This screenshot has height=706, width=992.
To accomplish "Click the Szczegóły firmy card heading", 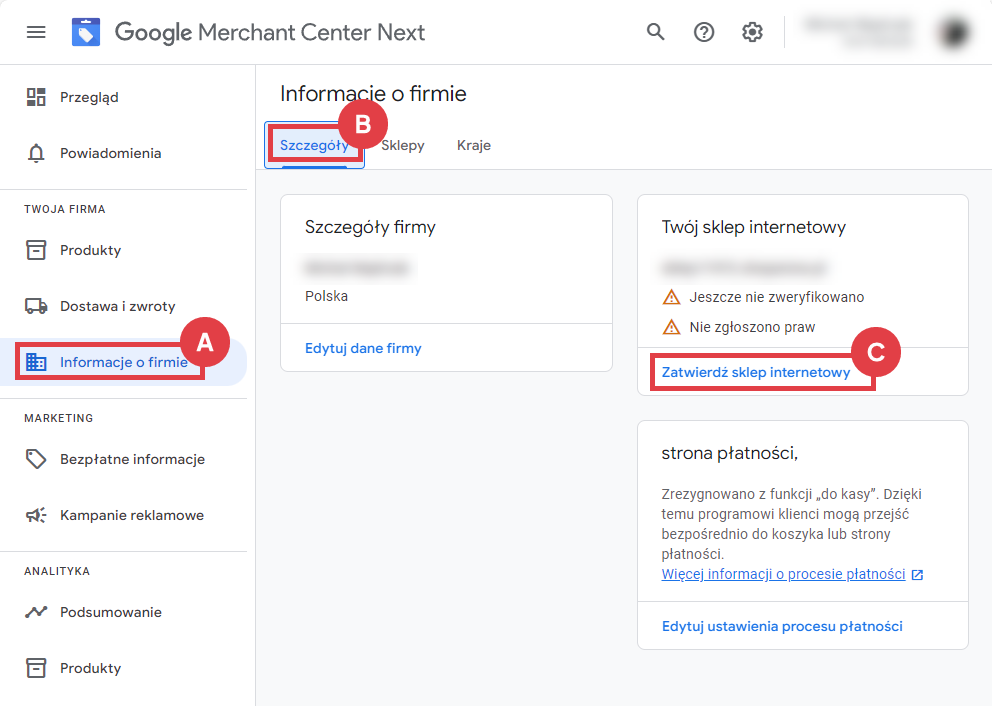I will 370,227.
